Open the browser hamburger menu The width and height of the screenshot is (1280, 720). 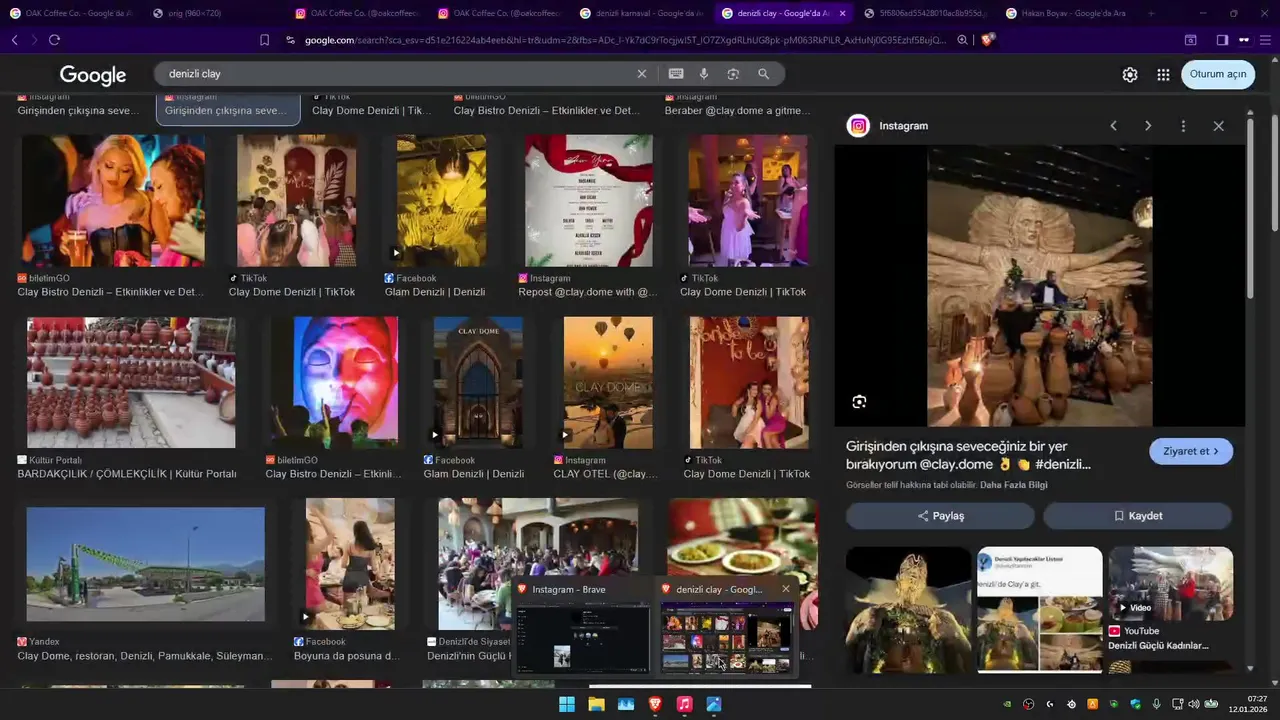(1267, 40)
